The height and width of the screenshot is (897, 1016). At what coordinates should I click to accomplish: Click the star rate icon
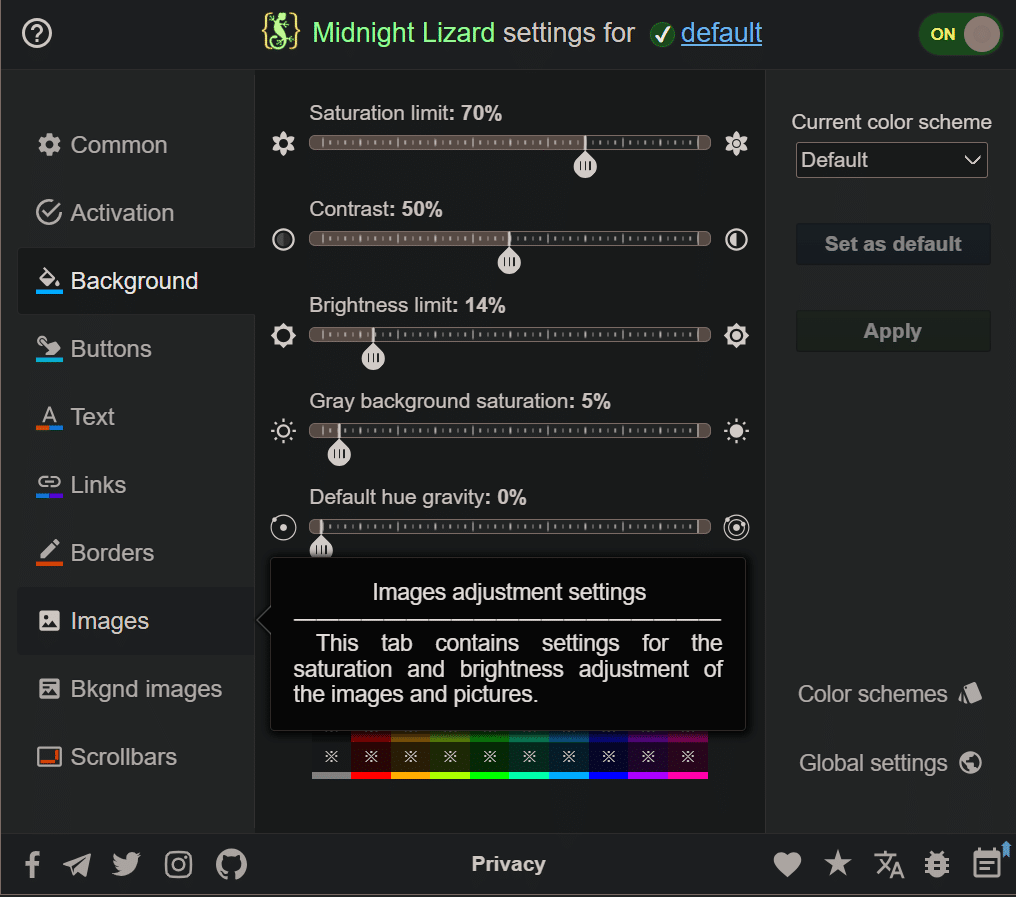[x=837, y=864]
